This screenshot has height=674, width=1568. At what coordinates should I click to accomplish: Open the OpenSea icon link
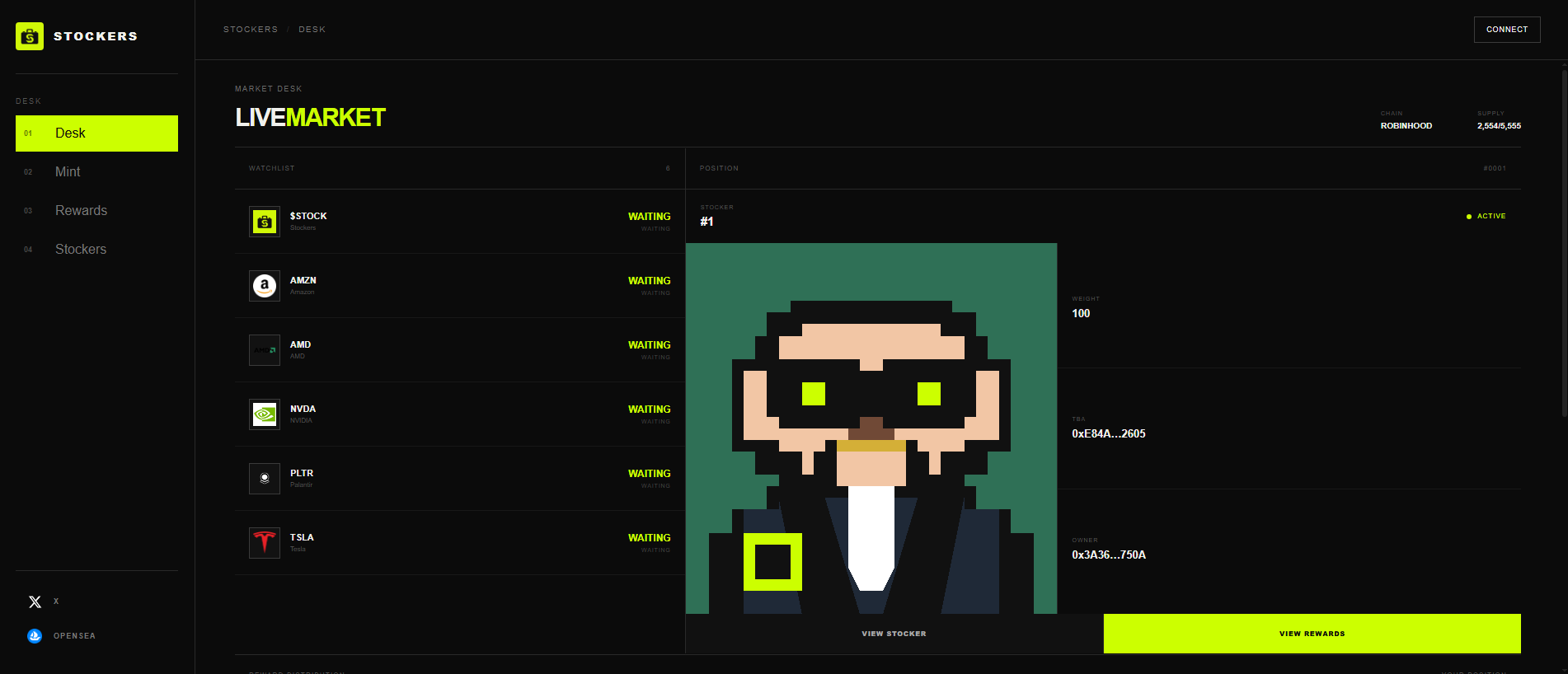pyautogui.click(x=35, y=636)
